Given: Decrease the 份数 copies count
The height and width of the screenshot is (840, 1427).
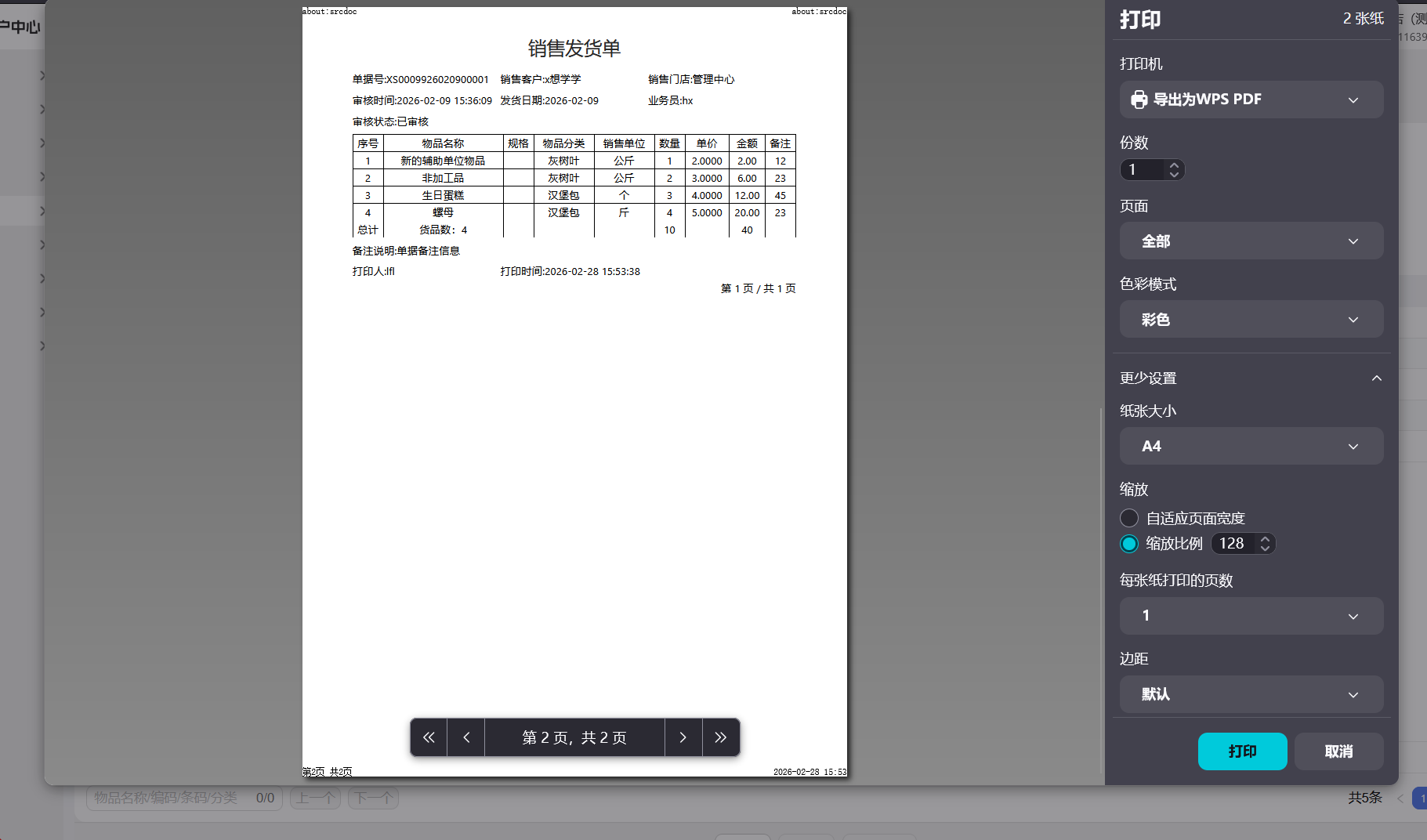Looking at the screenshot, I should (1174, 174).
